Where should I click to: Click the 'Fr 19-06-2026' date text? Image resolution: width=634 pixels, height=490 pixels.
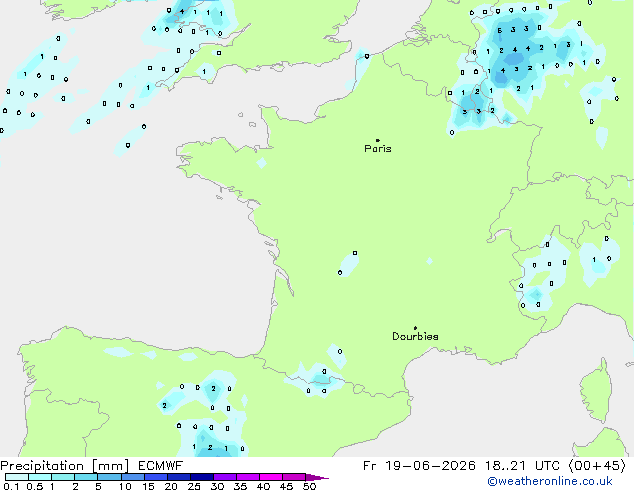click(x=419, y=466)
